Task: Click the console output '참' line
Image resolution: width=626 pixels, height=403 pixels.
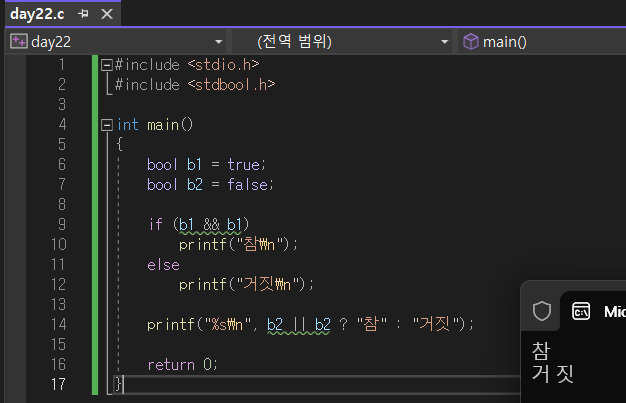Action: [x=541, y=351]
